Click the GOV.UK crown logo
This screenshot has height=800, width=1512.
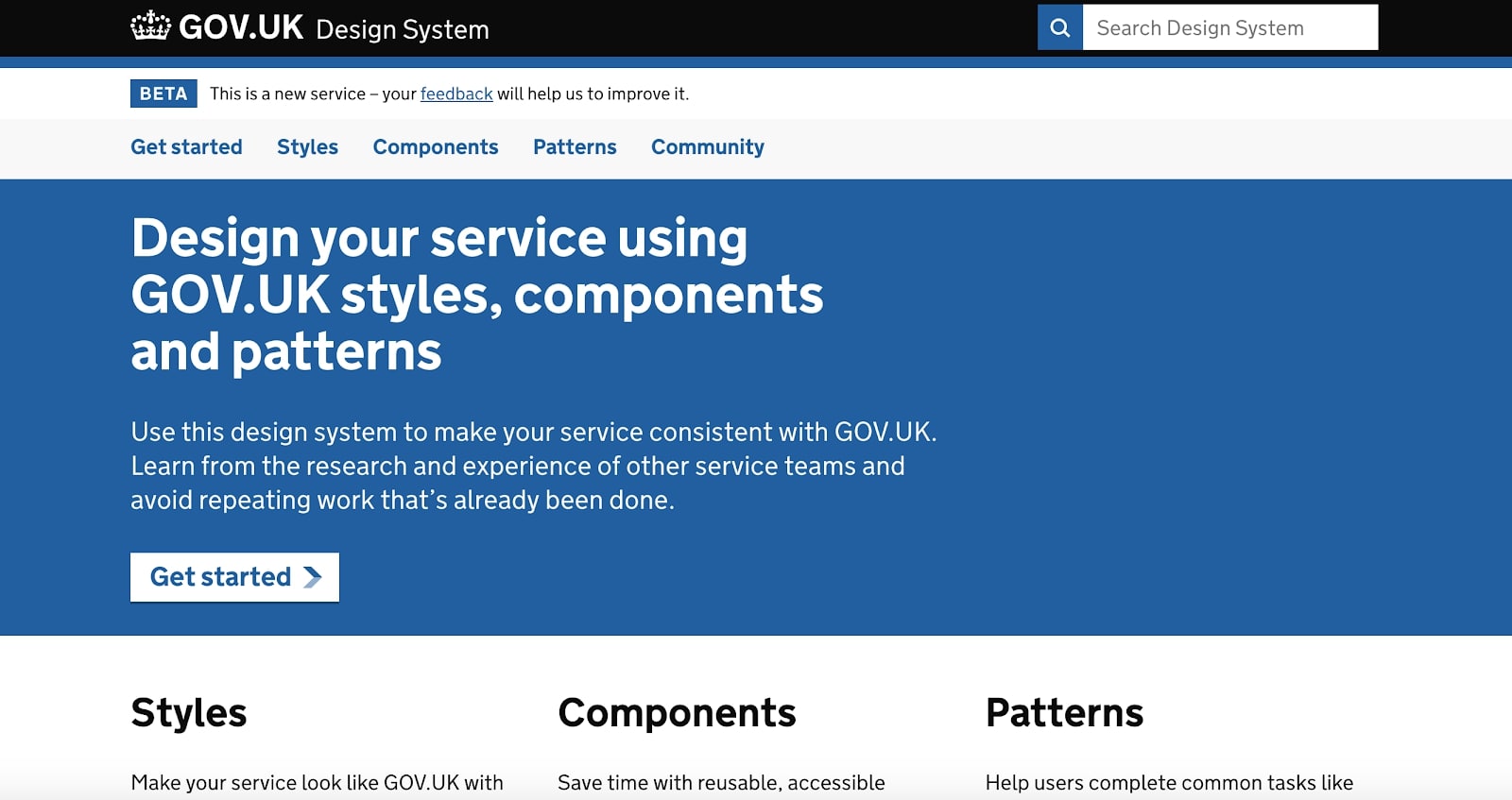[x=150, y=26]
